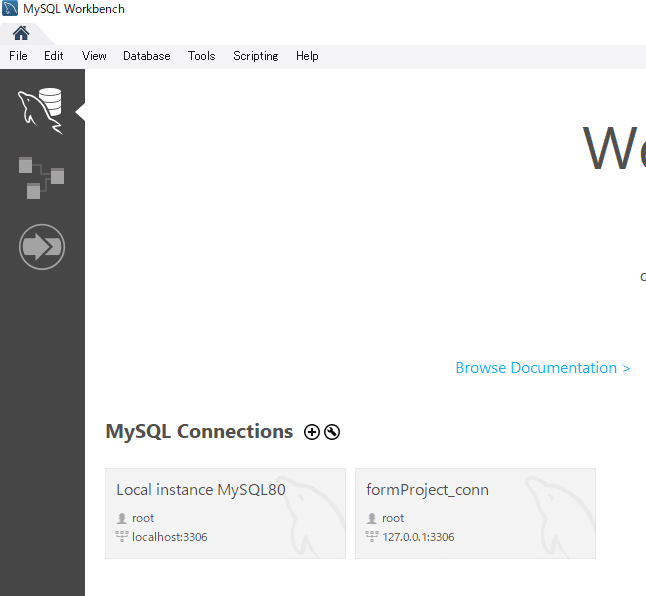Open the Home tab with house icon
This screenshot has width=646, height=596.
21,33
